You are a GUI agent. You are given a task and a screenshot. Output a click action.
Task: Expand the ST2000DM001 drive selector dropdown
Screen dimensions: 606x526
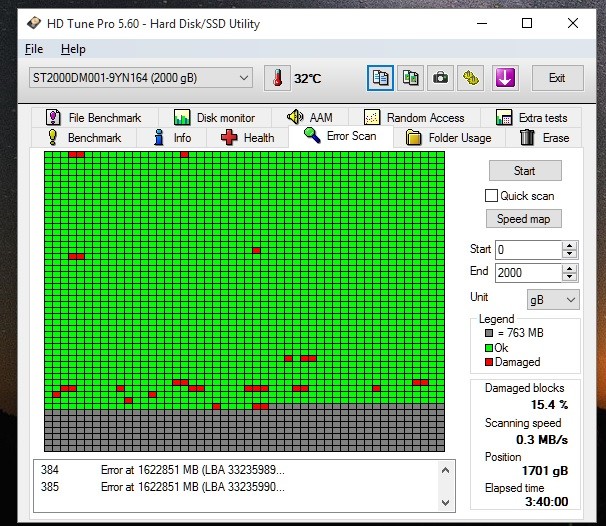244,78
